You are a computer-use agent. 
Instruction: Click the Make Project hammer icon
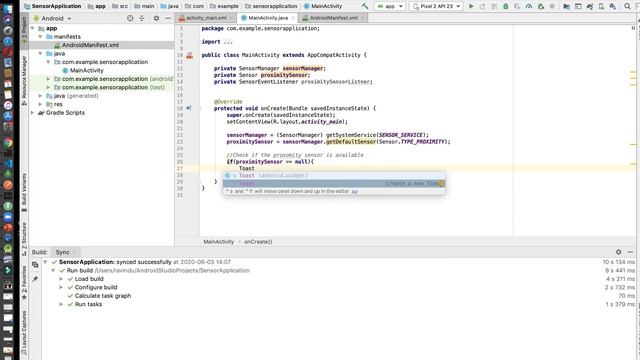pyautogui.click(x=364, y=6)
